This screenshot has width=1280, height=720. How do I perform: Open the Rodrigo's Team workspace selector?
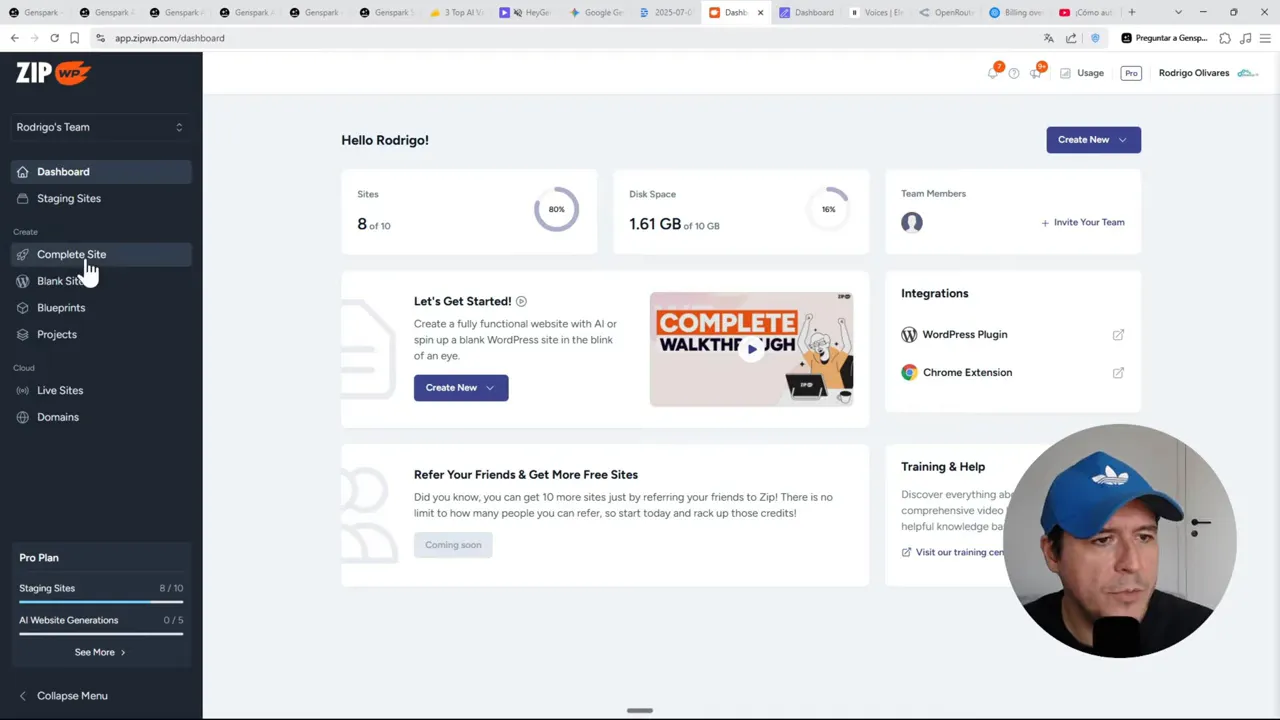pos(98,127)
